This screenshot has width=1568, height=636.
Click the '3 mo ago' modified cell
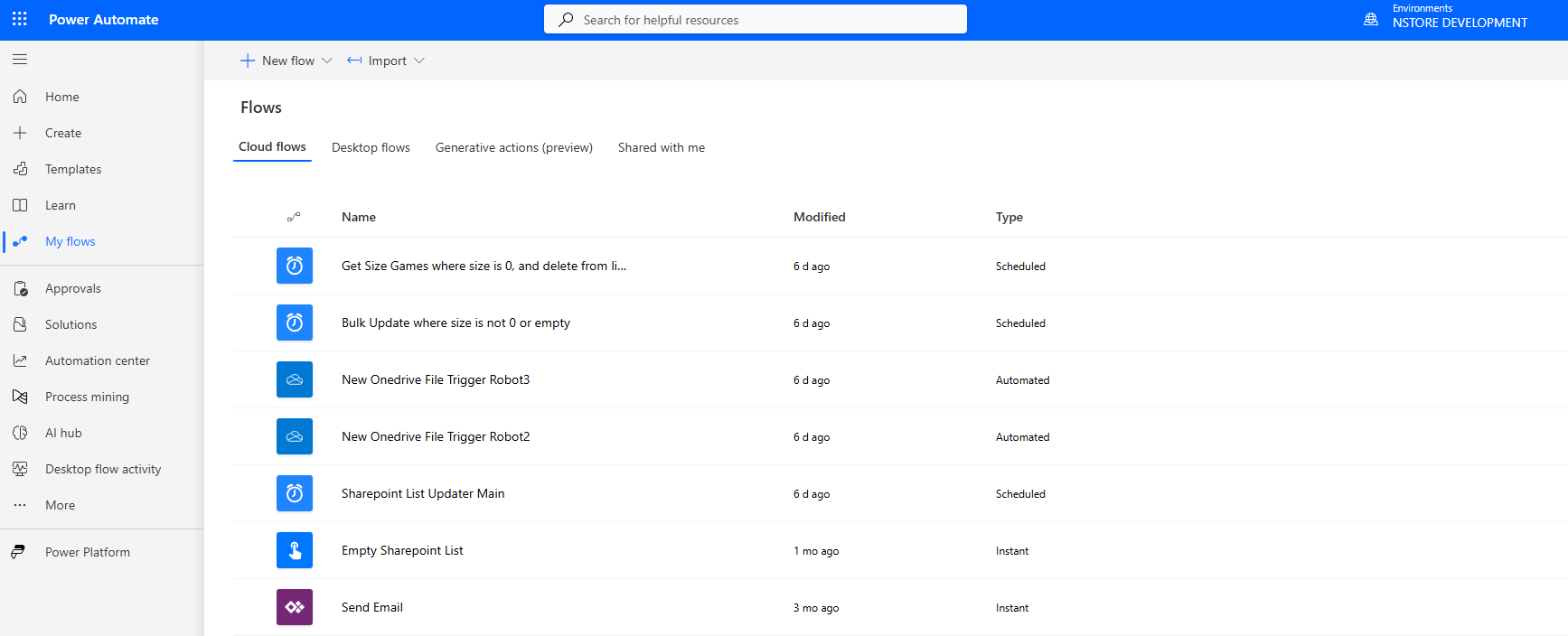coord(816,608)
